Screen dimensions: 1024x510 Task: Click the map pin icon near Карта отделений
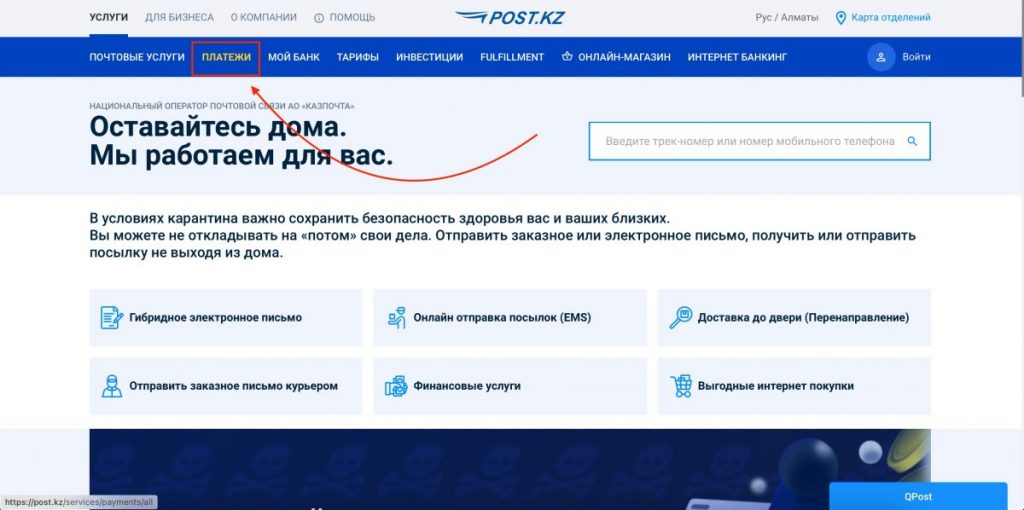click(840, 18)
